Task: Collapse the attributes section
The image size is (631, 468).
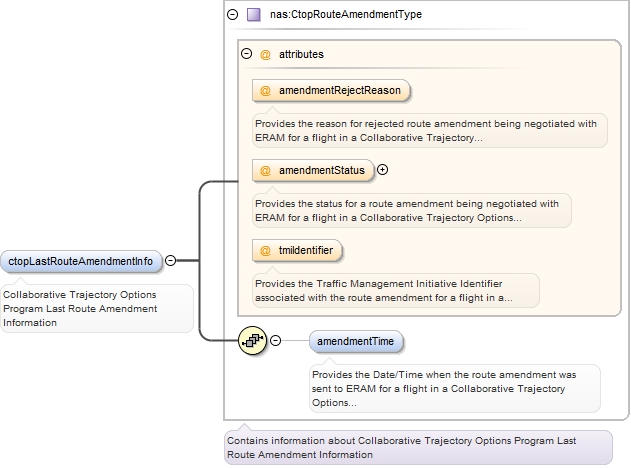Action: coord(247,54)
